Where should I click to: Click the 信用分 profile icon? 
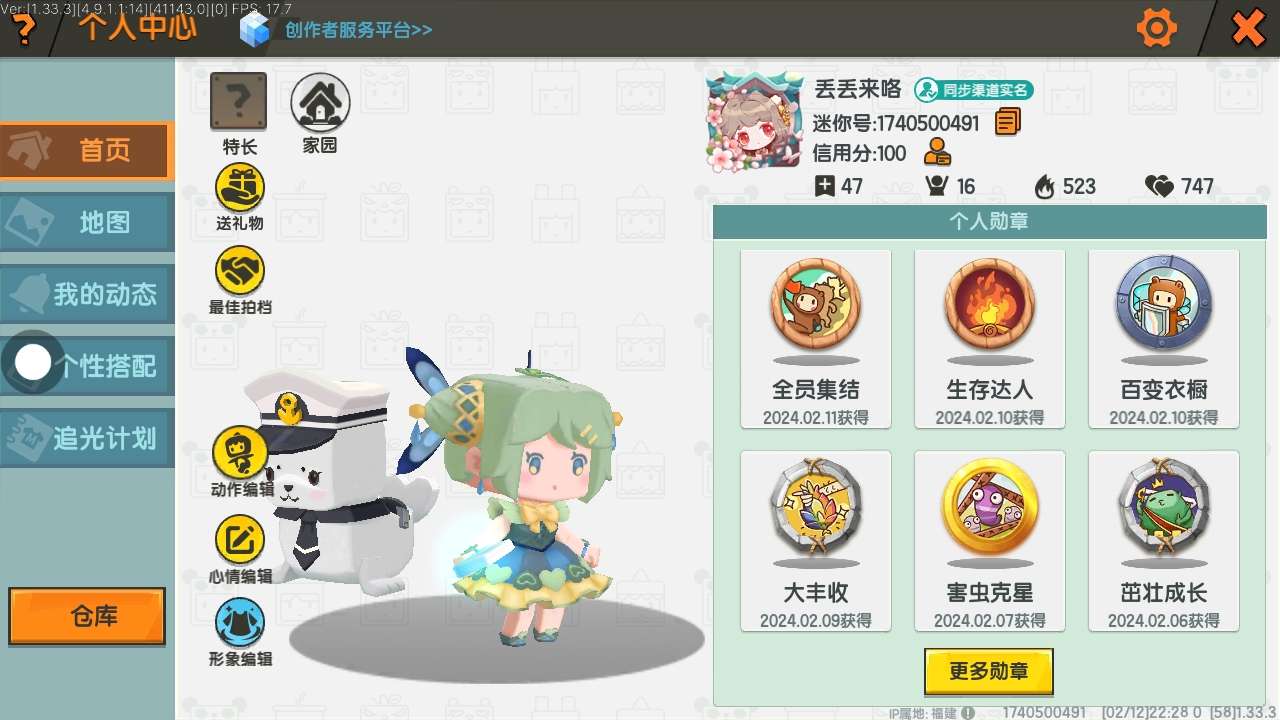click(937, 153)
